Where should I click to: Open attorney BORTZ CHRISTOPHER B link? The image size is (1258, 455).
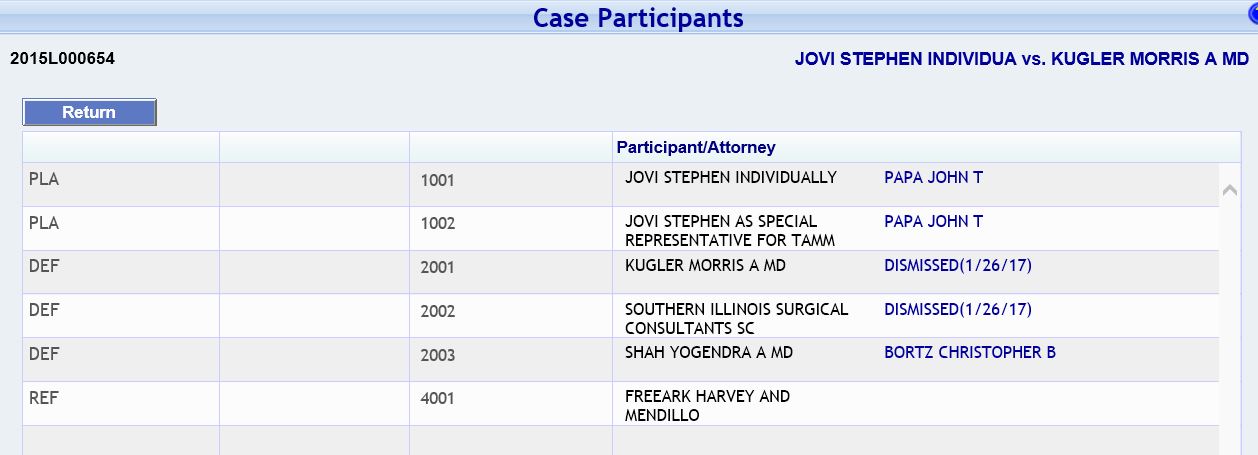970,352
